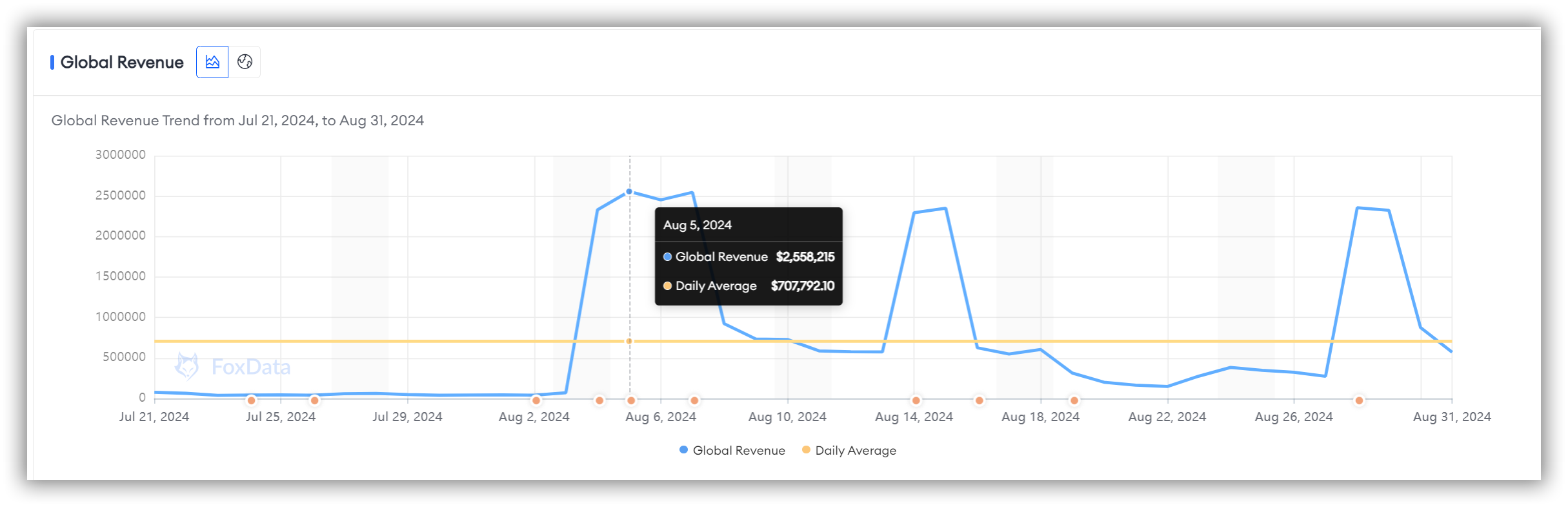This screenshot has width=1568, height=507.
Task: Click the 2000000 y-axis label
Action: tap(121, 235)
